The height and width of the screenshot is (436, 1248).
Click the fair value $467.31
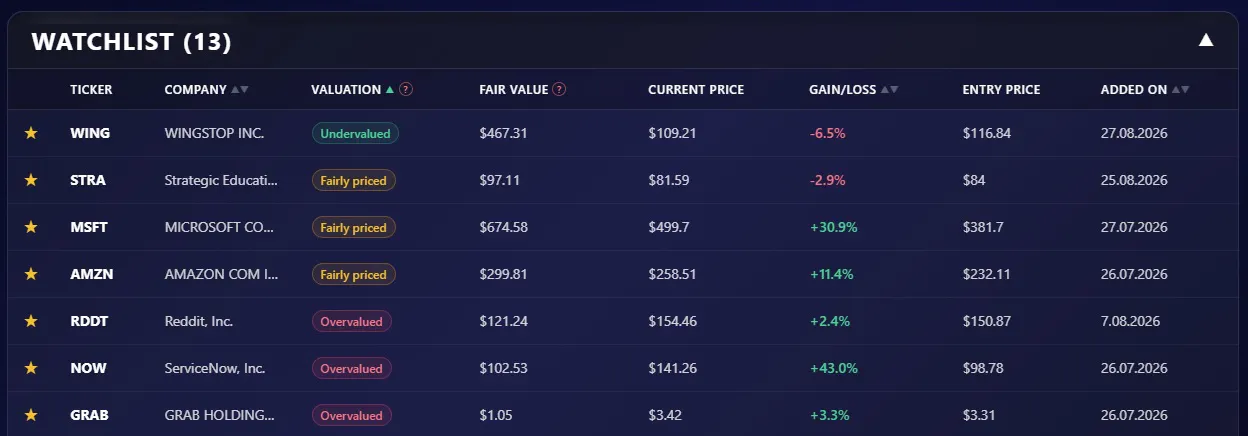[503, 133]
